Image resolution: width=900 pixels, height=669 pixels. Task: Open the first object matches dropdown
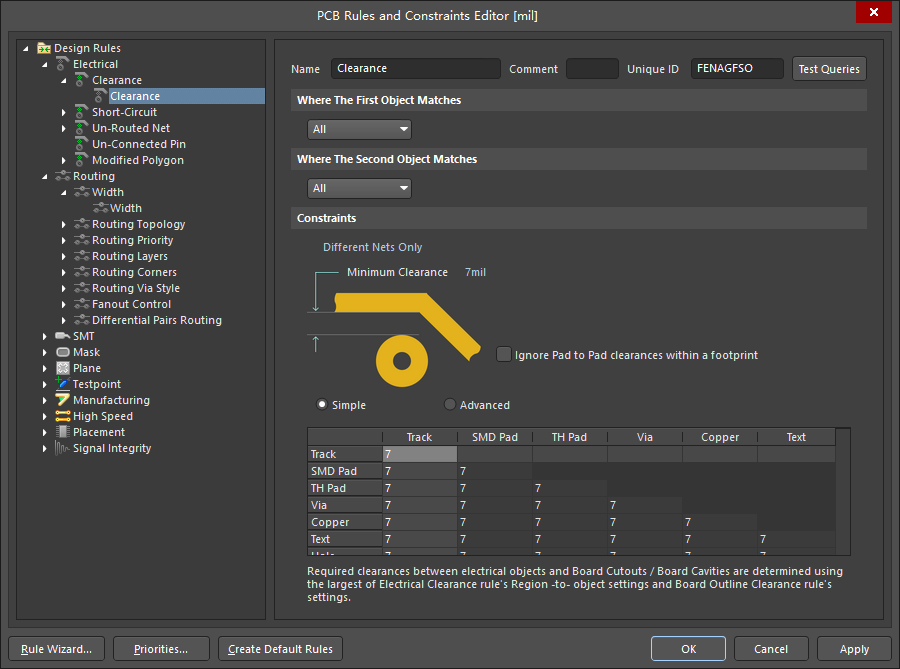(x=359, y=129)
